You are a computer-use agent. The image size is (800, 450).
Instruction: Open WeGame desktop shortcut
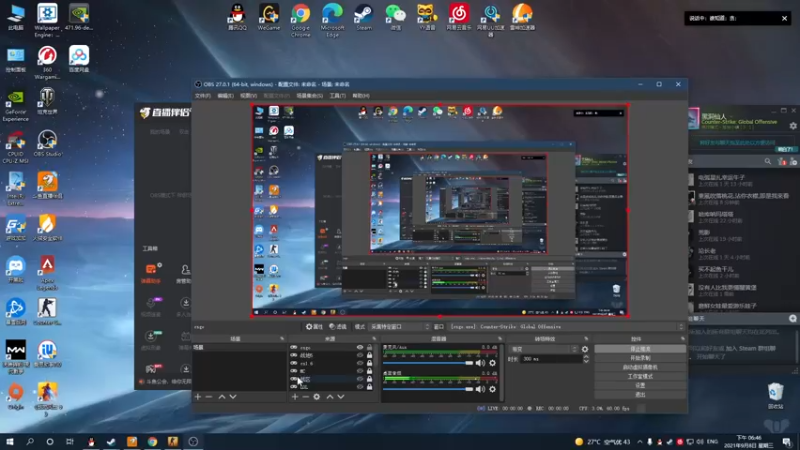(269, 17)
